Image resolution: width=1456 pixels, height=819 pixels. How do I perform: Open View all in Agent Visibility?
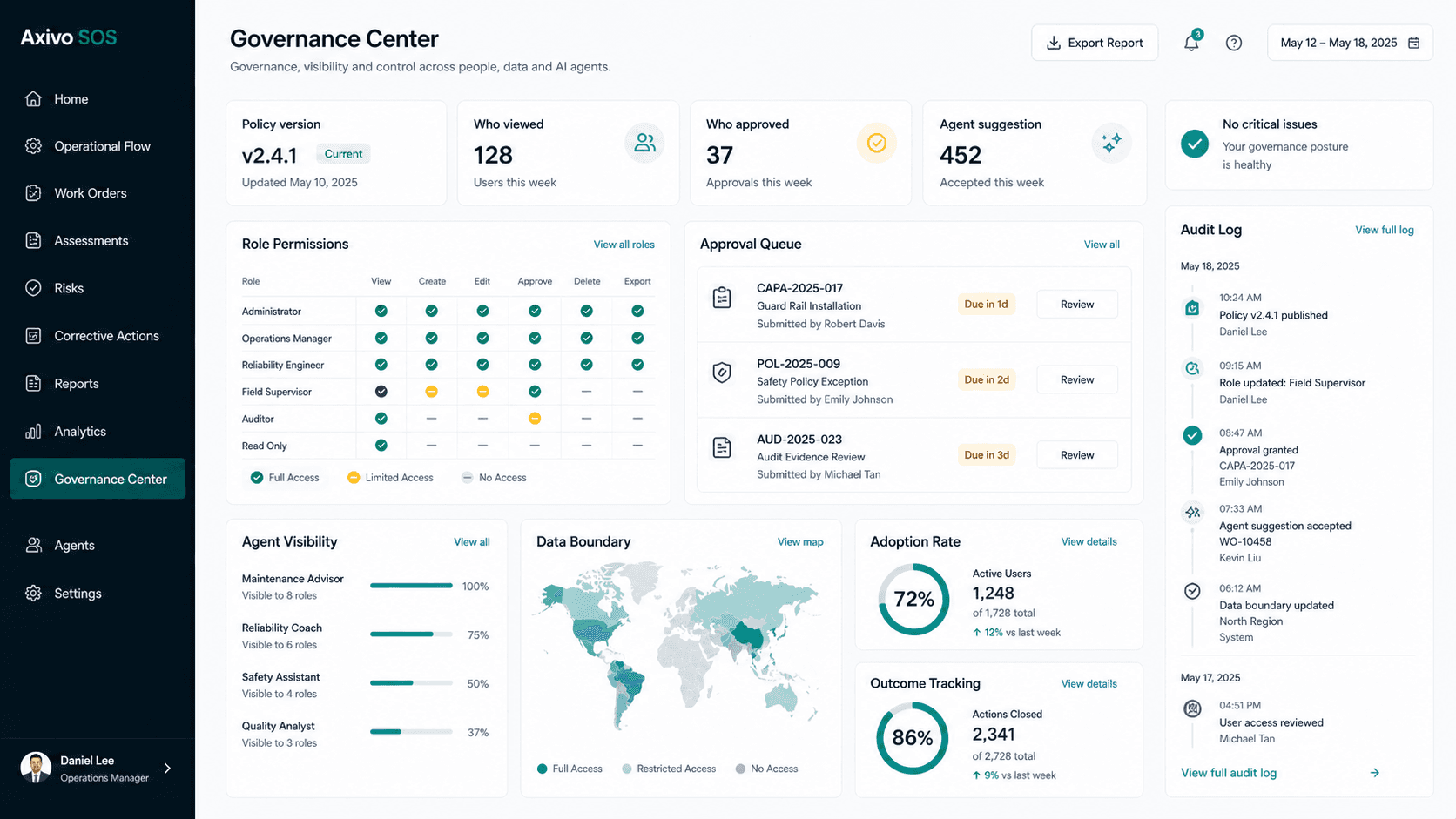(x=472, y=541)
